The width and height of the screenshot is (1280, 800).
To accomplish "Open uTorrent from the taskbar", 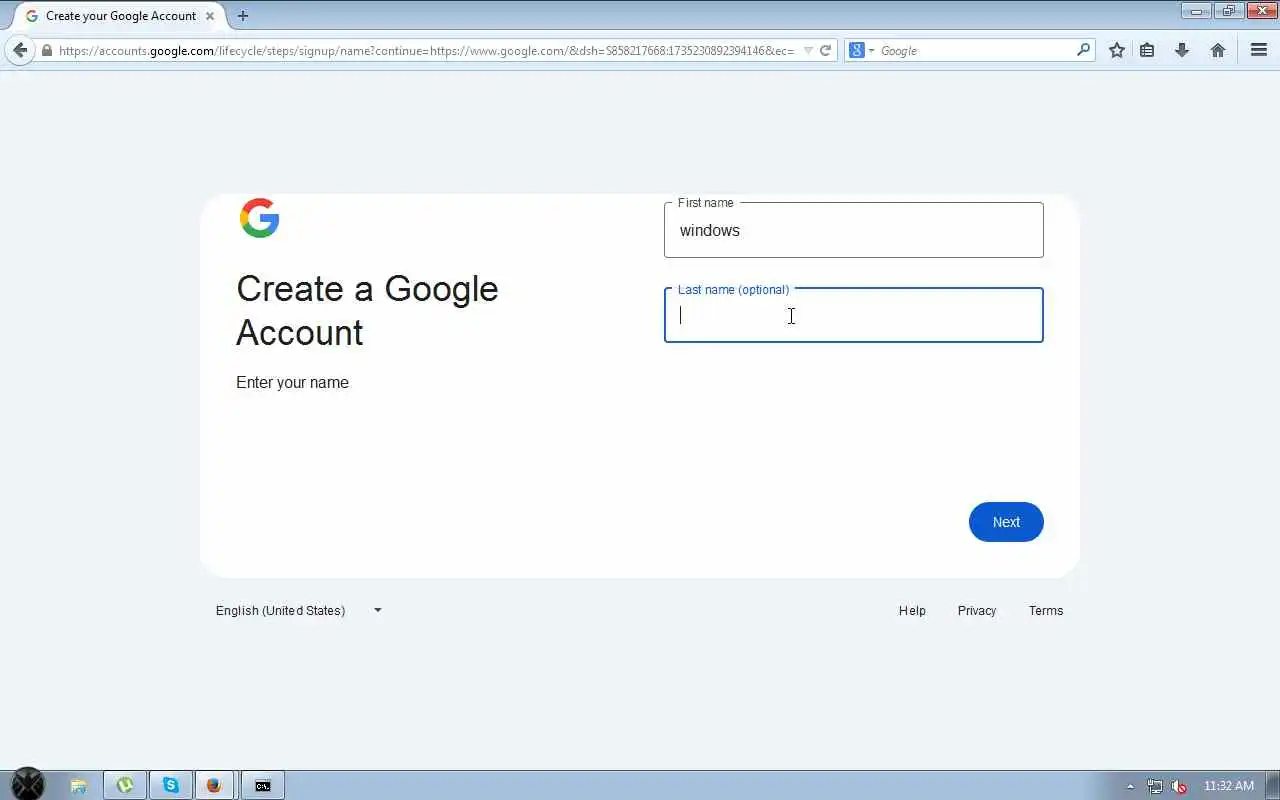I will coord(125,786).
